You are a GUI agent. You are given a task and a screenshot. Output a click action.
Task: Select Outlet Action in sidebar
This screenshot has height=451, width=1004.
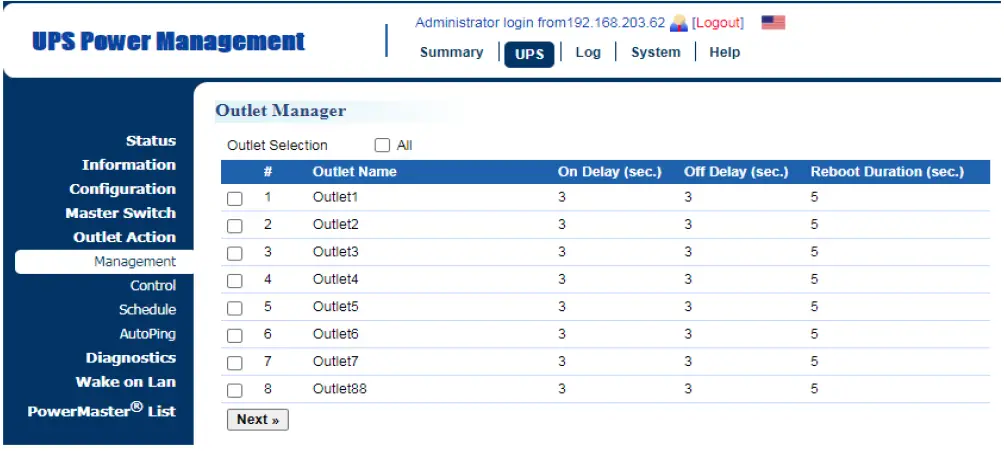coord(124,238)
